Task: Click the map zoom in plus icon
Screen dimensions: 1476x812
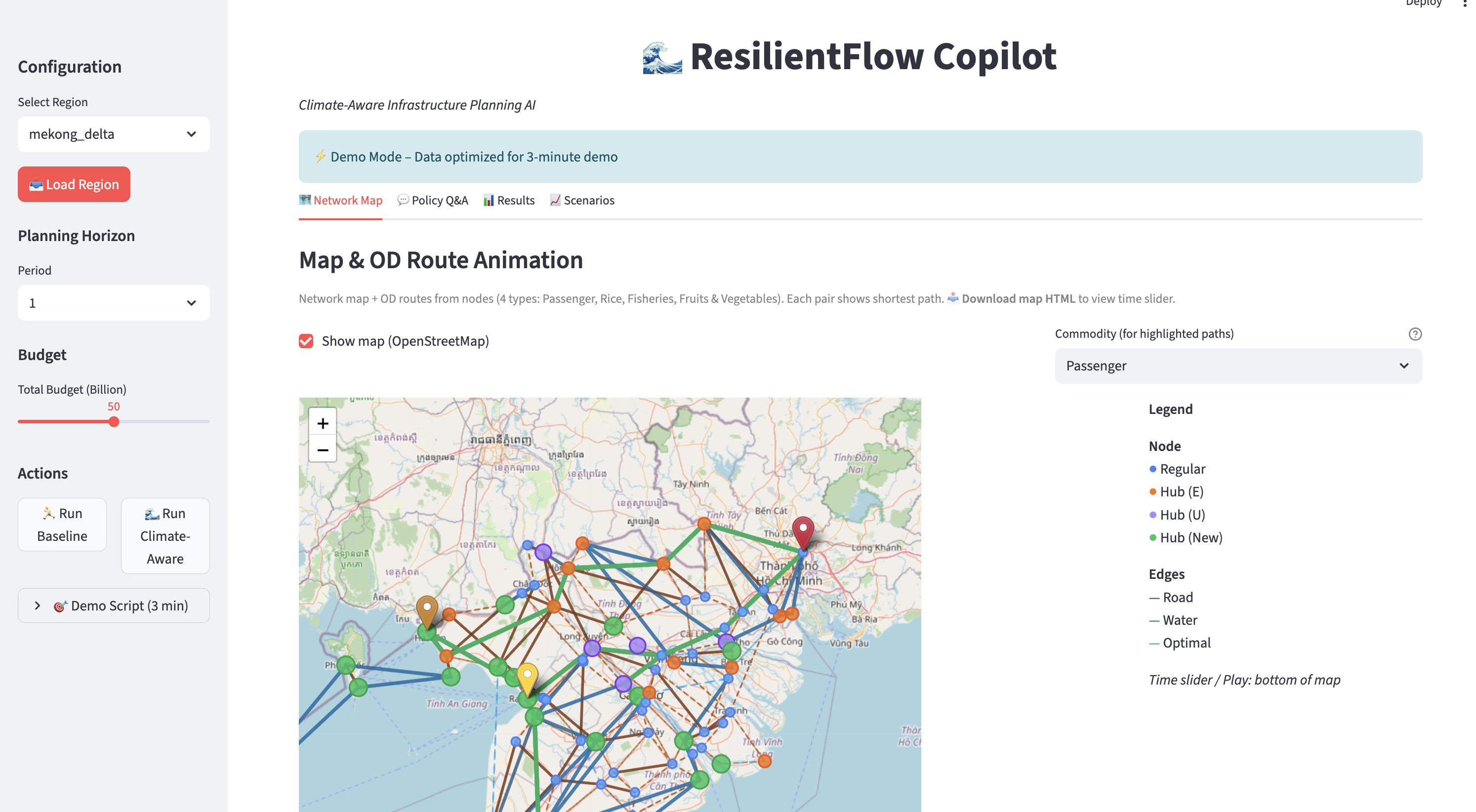Action: point(323,423)
